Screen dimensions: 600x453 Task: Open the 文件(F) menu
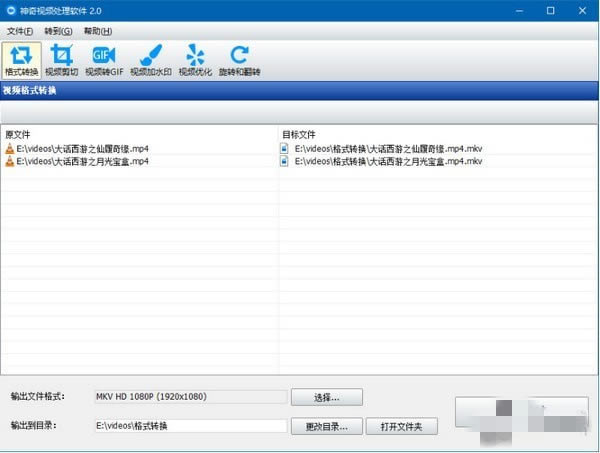pos(20,31)
